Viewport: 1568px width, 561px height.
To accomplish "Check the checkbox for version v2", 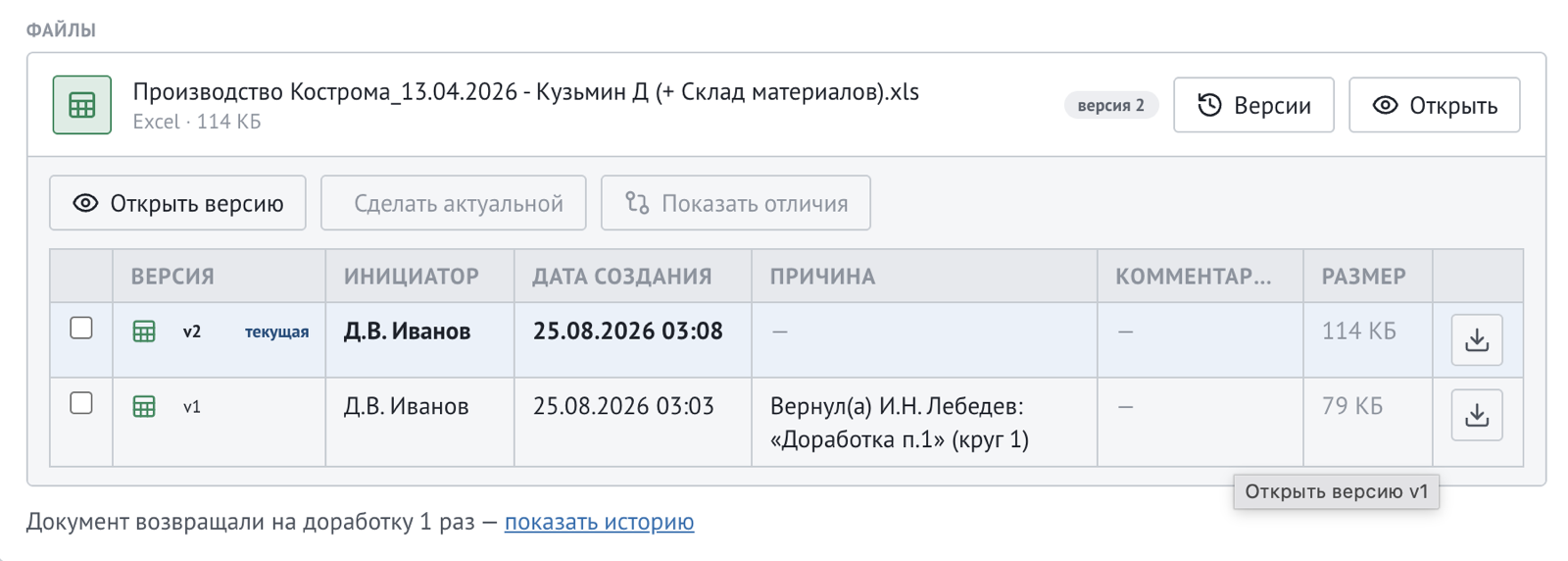I will pyautogui.click(x=81, y=328).
